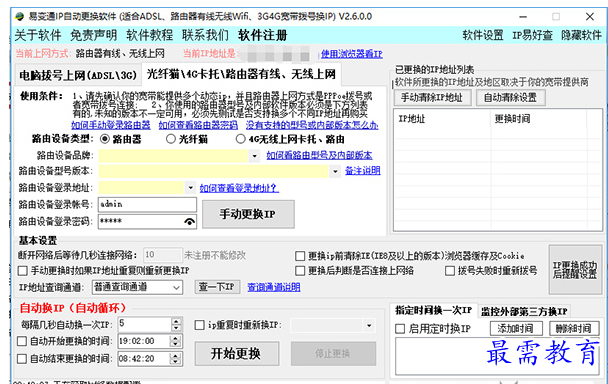608x384 pixels.
Task: Increase 每隔几秒自动换一次IP value up arrow
Action: click(176, 321)
